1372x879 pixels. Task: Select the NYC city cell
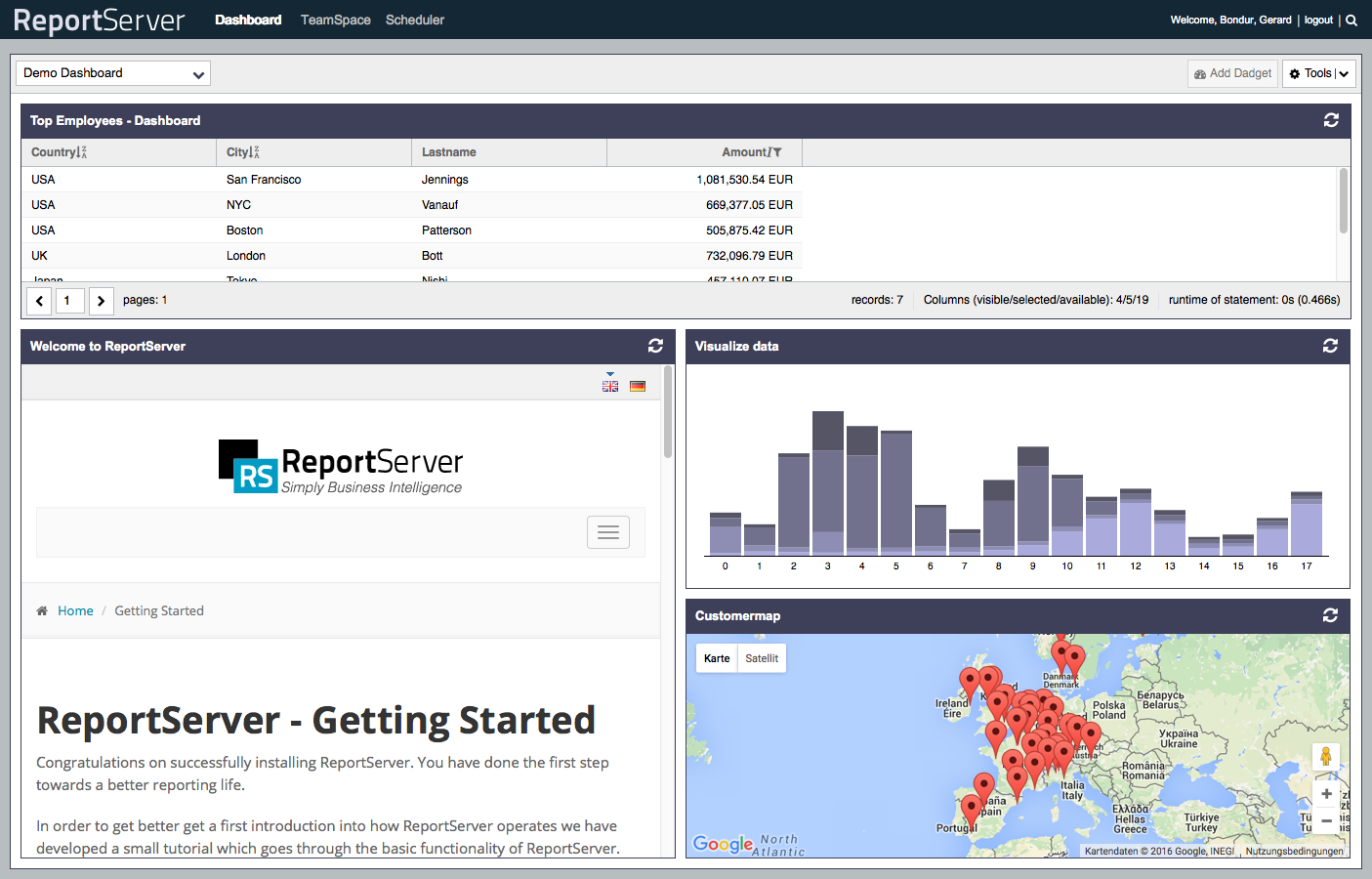point(313,205)
